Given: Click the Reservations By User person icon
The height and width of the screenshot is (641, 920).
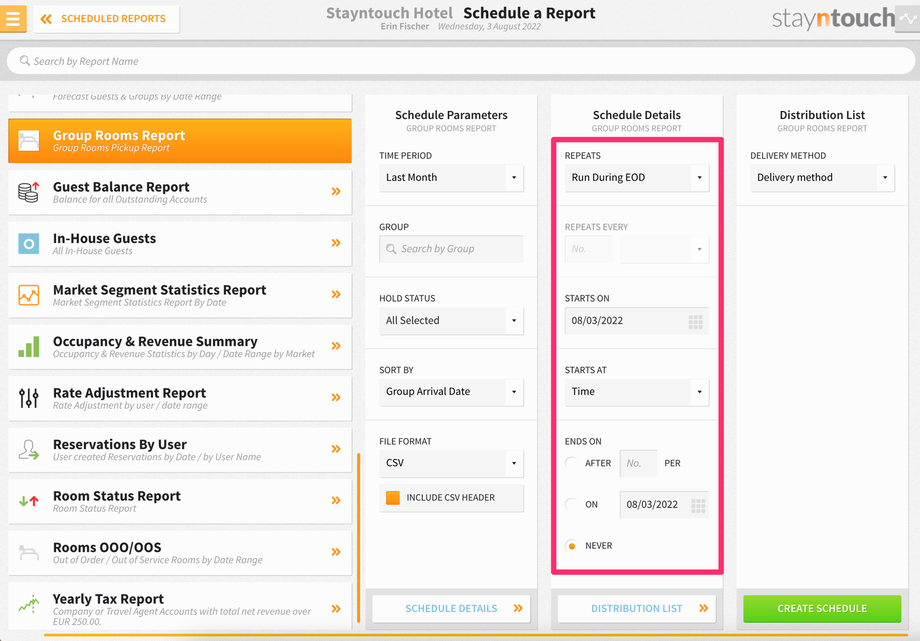Looking at the screenshot, I should point(28,450).
